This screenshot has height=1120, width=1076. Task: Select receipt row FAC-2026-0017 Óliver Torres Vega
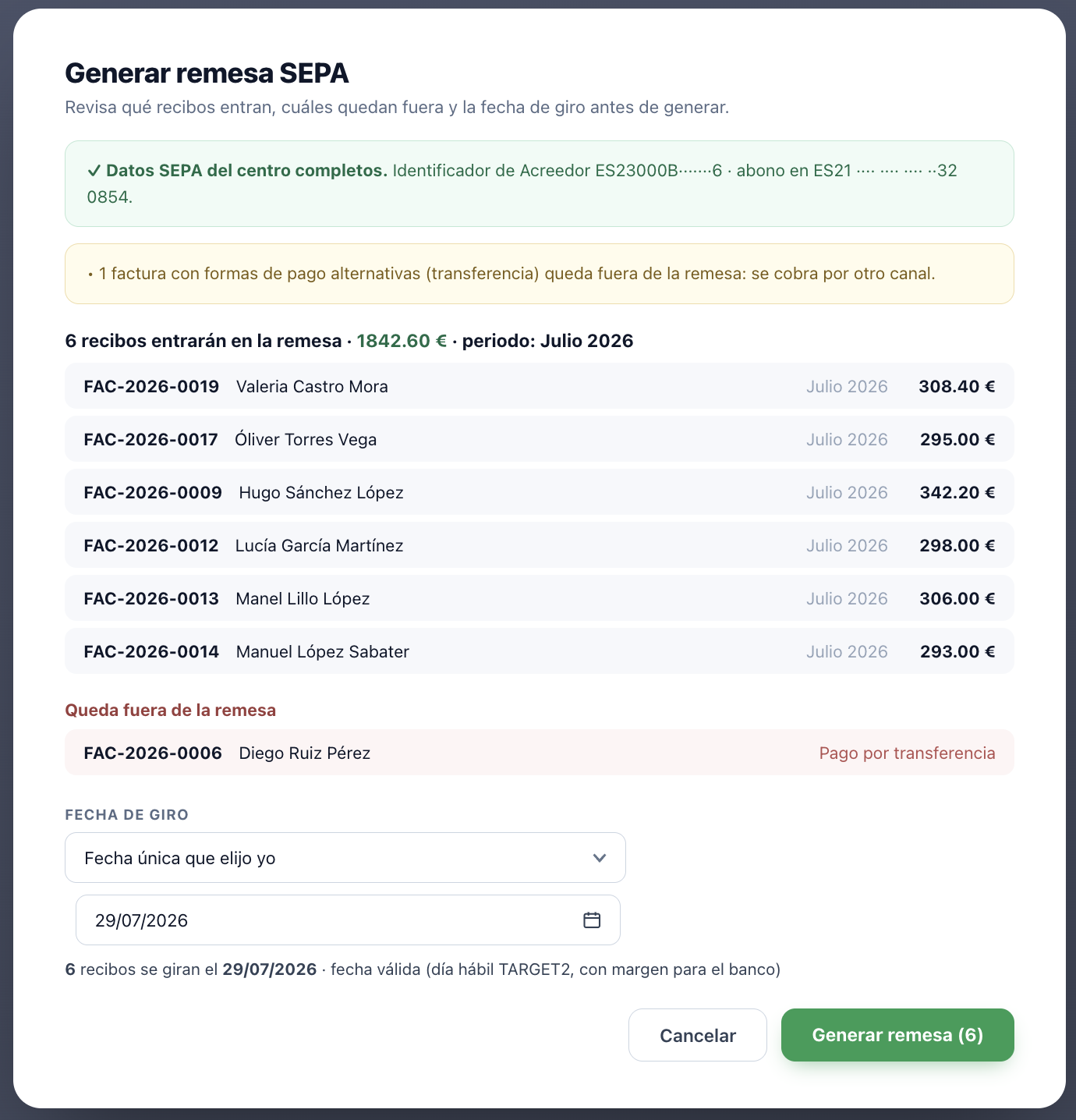(x=540, y=439)
